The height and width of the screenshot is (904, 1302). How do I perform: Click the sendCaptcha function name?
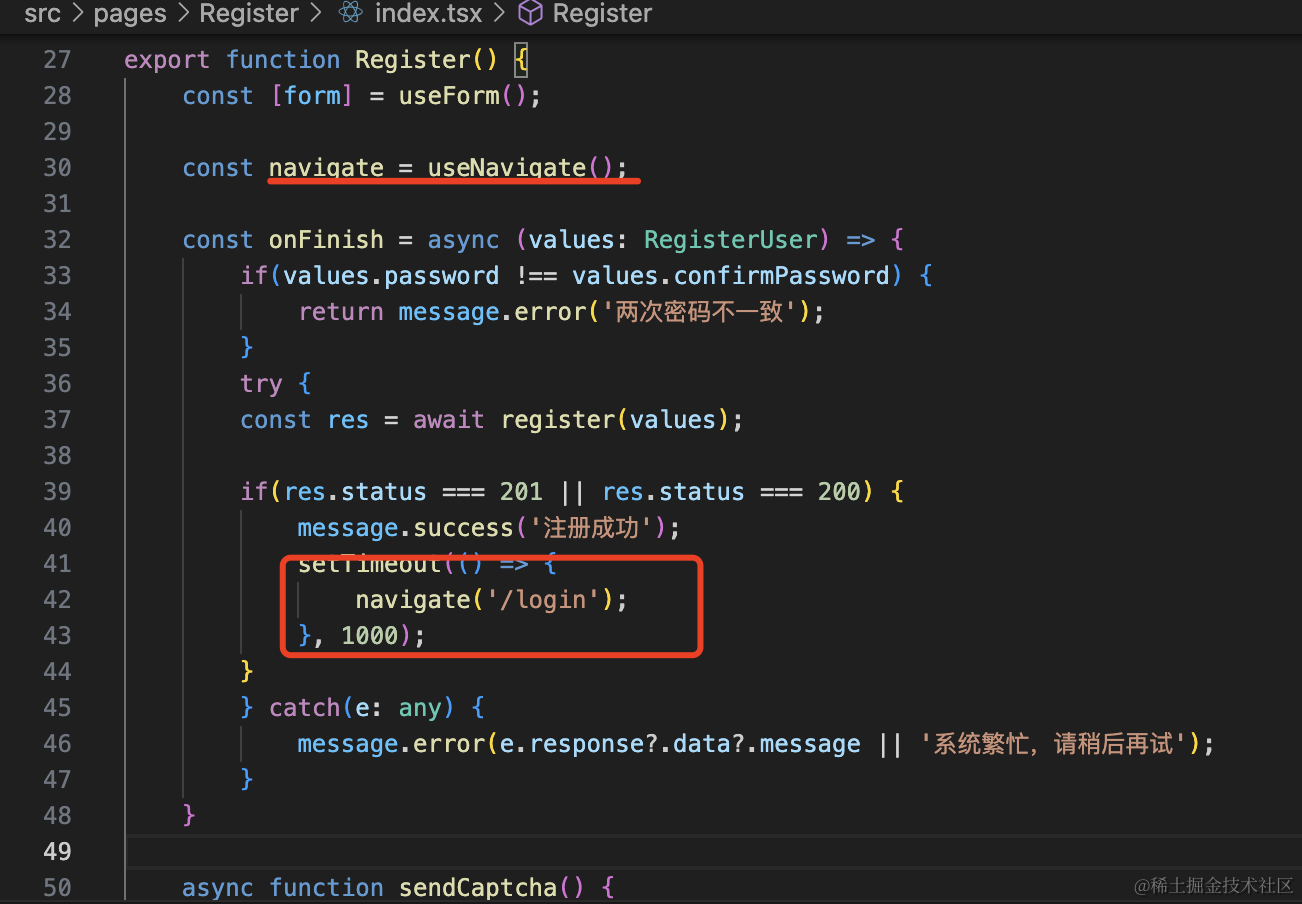pyautogui.click(x=476, y=888)
